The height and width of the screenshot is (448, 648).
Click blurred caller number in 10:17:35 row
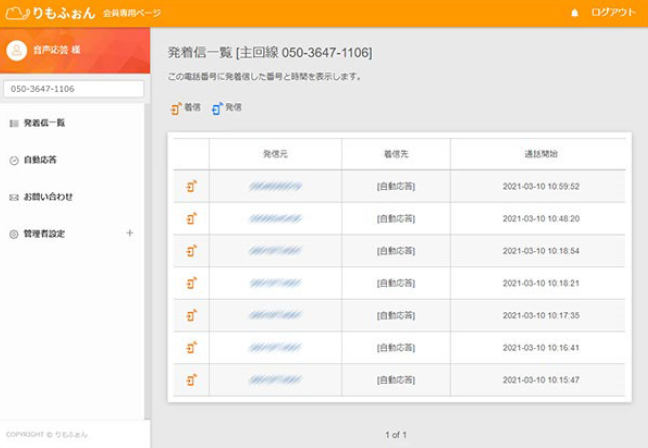coord(275,315)
